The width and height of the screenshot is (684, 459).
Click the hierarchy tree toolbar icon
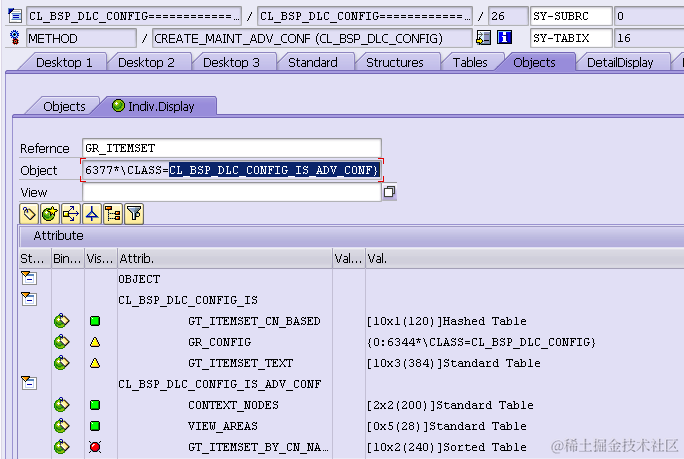click(113, 214)
